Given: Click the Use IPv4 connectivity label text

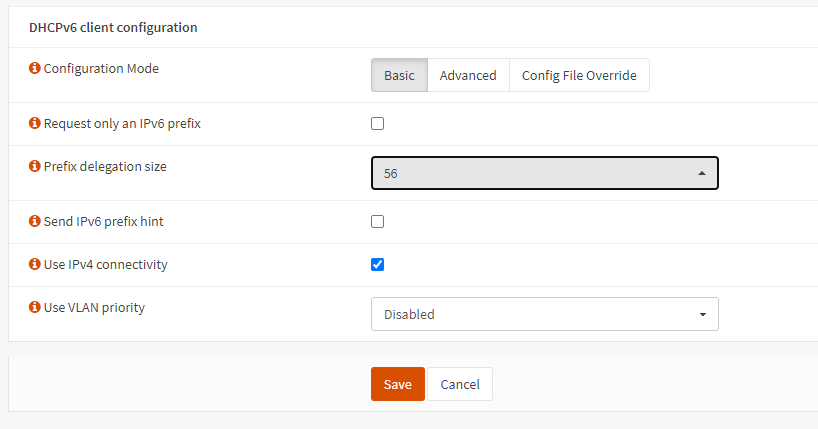Looking at the screenshot, I should click(x=105, y=265).
